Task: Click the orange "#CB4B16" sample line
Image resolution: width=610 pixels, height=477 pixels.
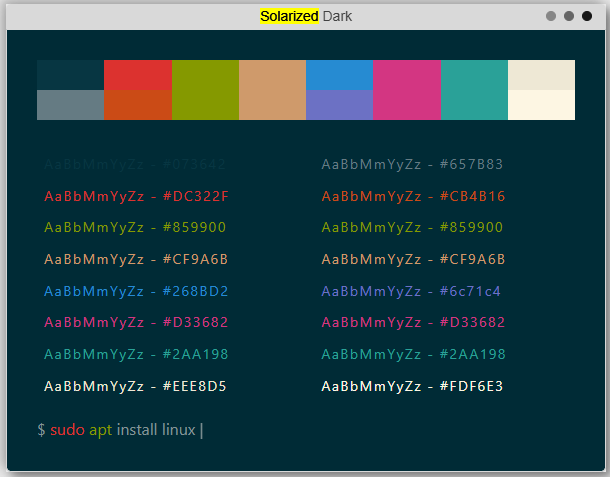Action: [413, 196]
